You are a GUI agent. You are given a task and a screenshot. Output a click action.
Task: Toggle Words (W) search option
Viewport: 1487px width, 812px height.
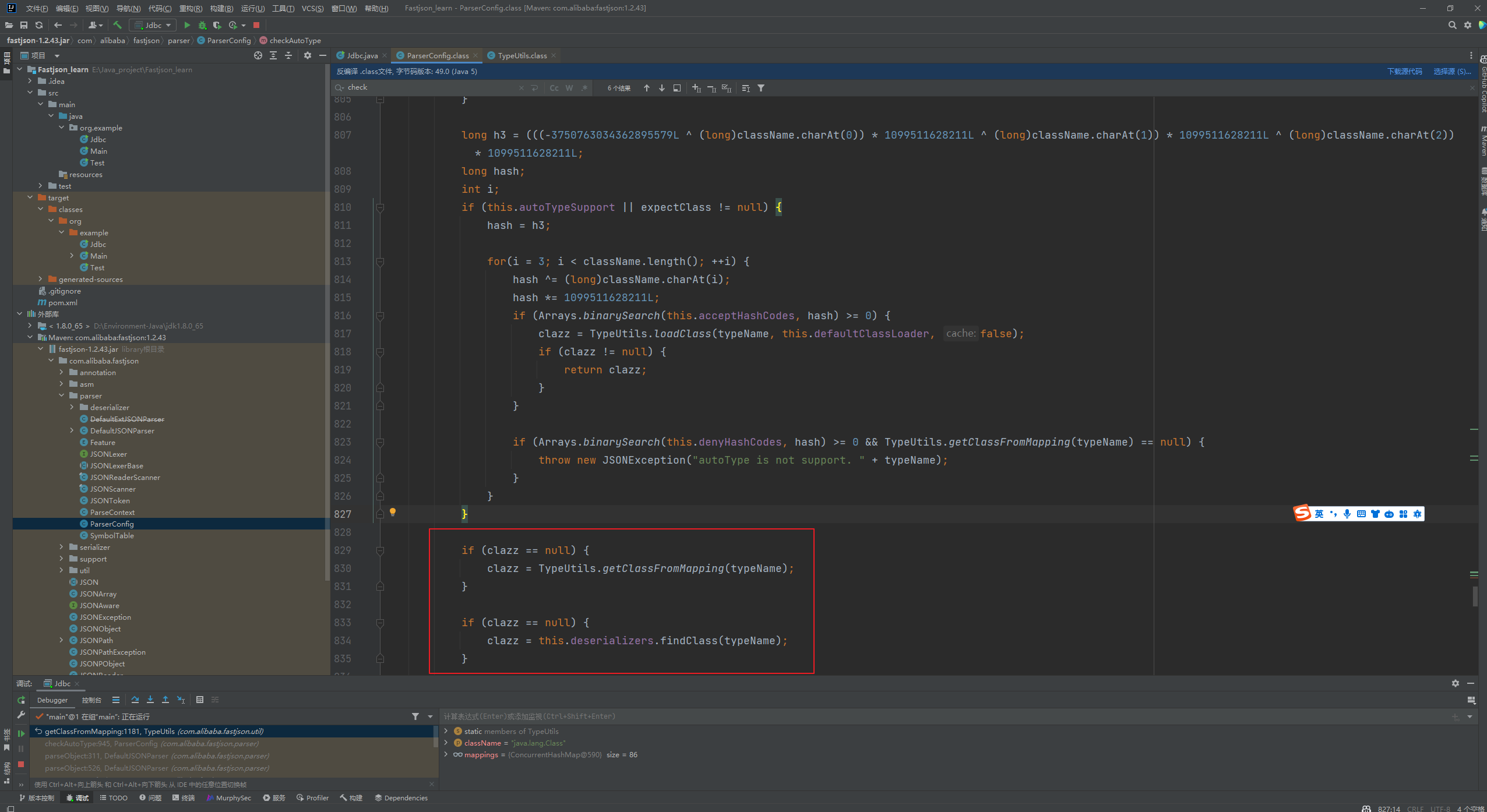pyautogui.click(x=569, y=88)
